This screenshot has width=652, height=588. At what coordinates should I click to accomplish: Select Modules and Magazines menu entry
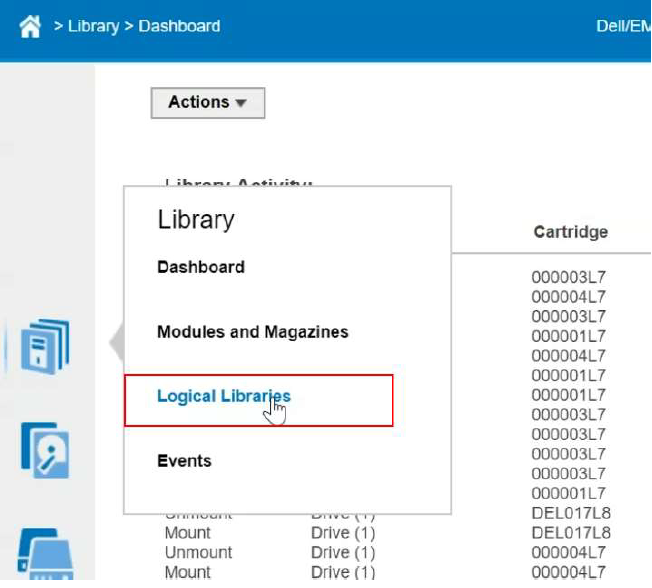pos(253,332)
